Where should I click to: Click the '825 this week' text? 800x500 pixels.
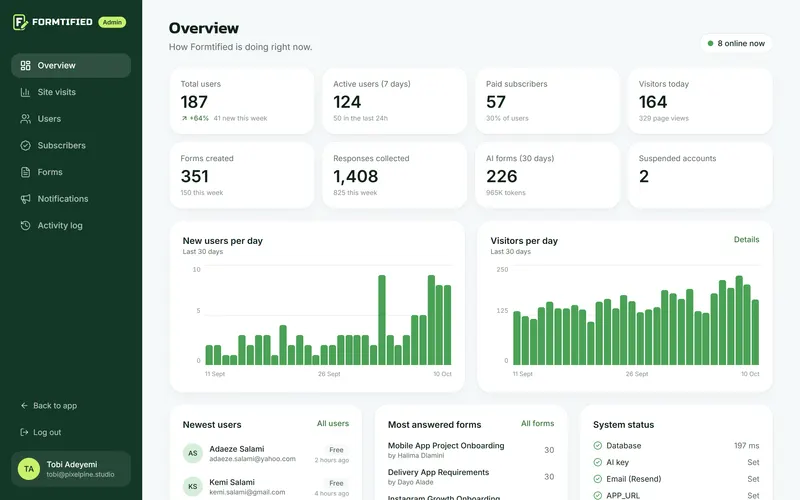355,193
